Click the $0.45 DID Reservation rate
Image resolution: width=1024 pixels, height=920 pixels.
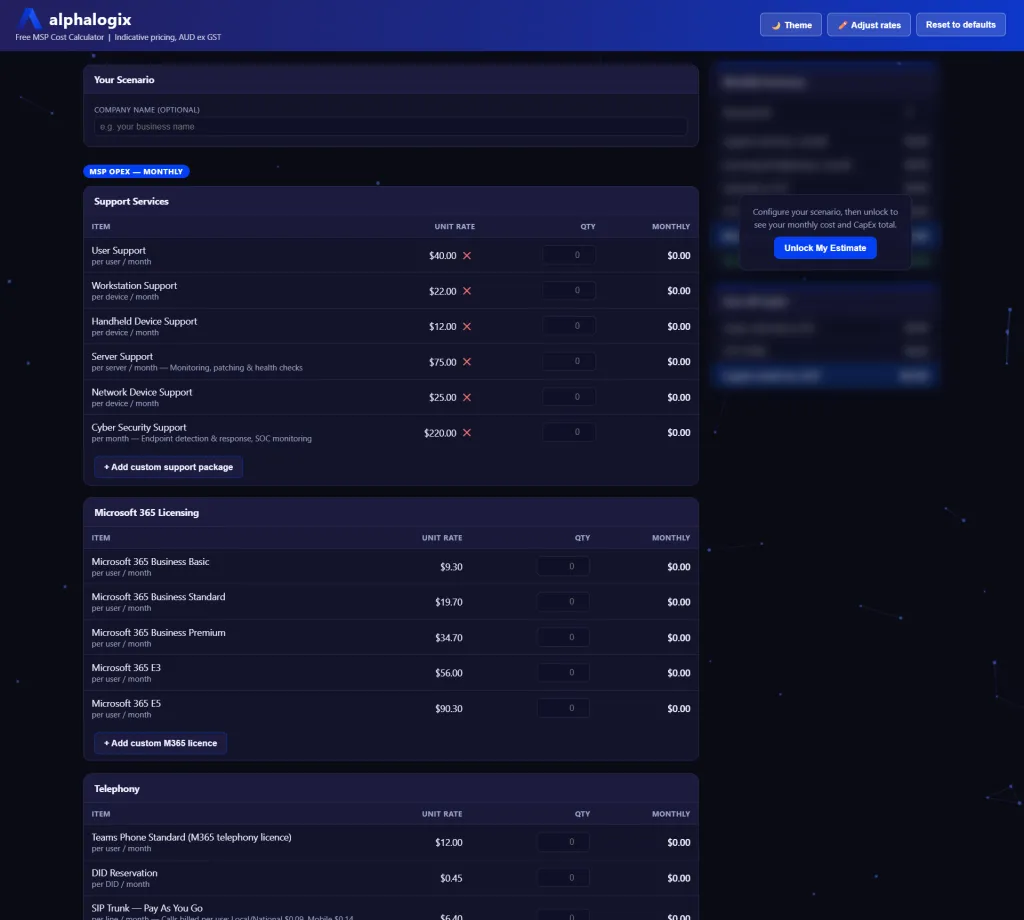pos(451,878)
